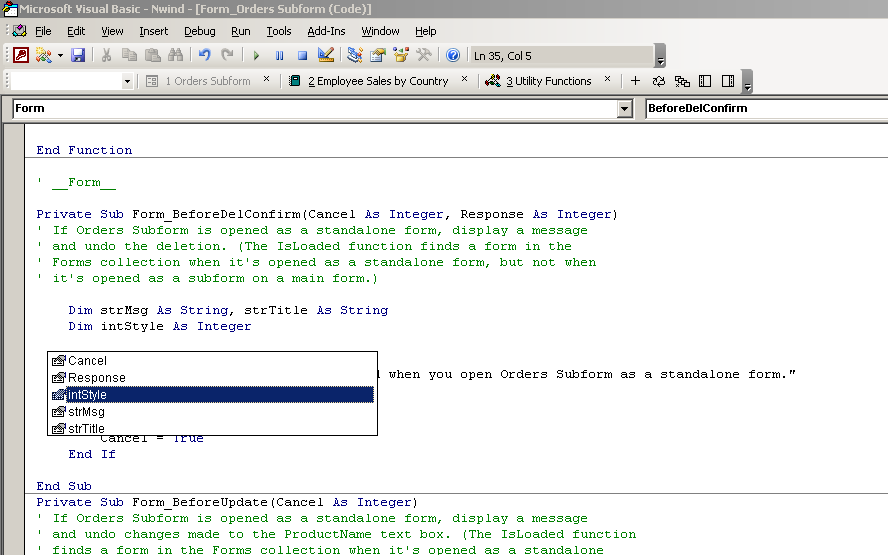Select strMsg in the autocomplete list
This screenshot has height=555, width=888.
point(212,412)
